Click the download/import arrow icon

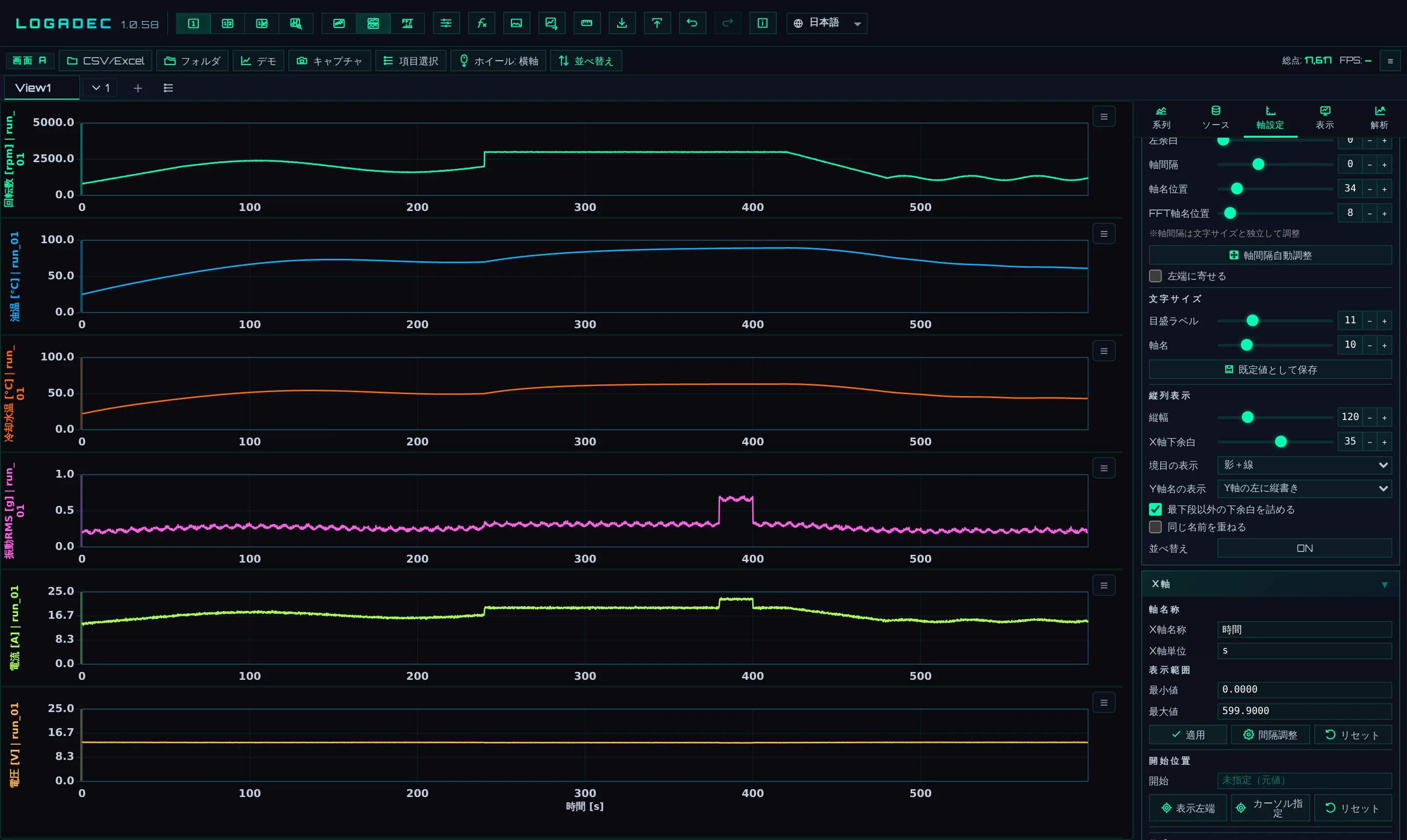[x=622, y=23]
